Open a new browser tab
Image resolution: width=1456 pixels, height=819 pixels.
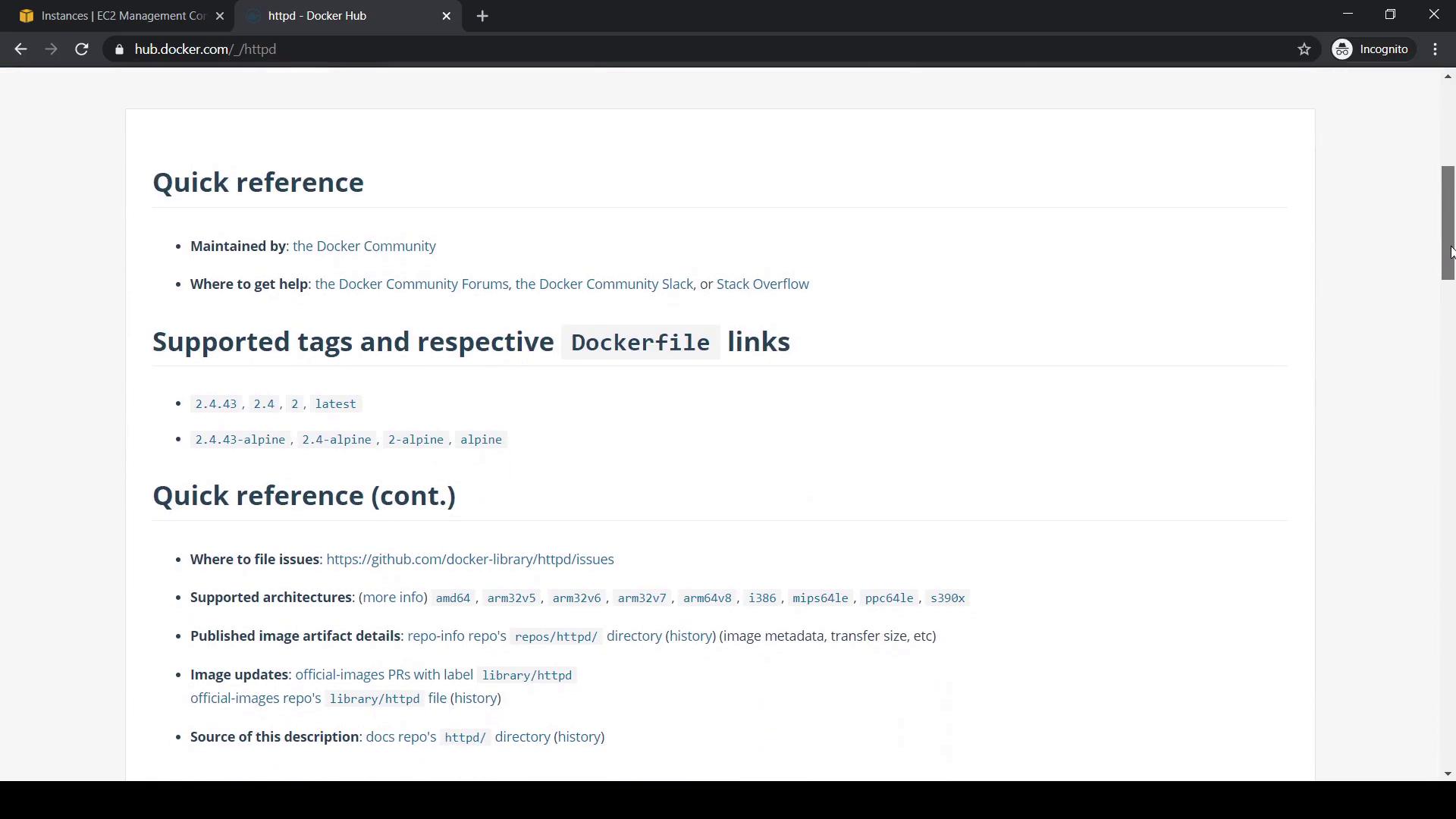(482, 16)
